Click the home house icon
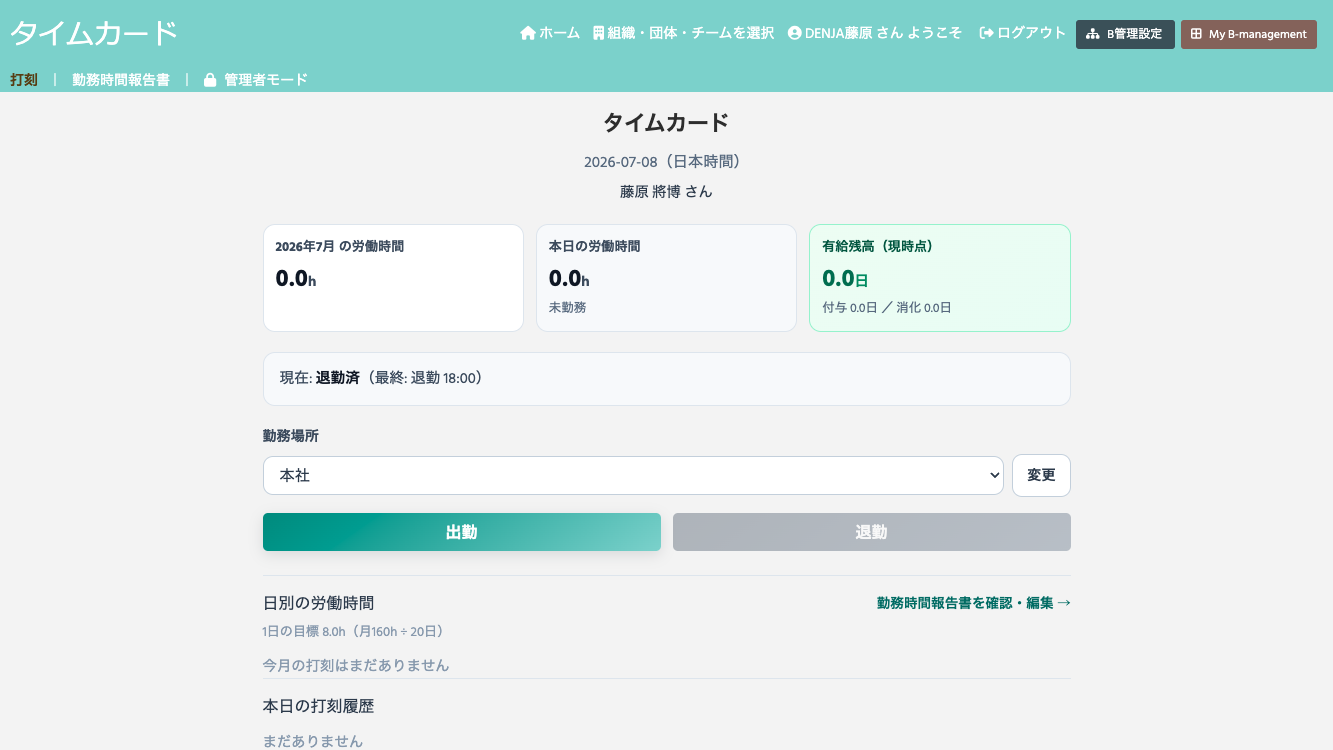Screen dimensions: 1333x750 pos(528,33)
